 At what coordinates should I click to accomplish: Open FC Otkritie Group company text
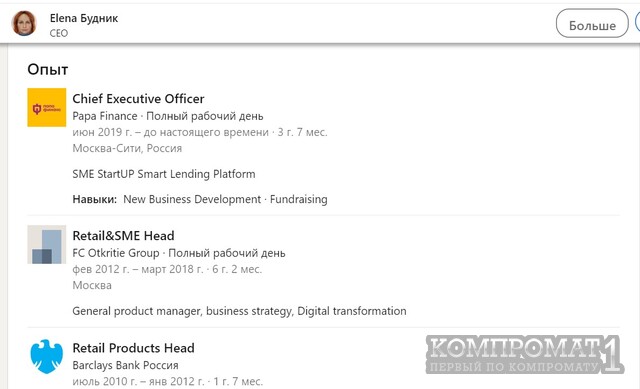coord(116,253)
